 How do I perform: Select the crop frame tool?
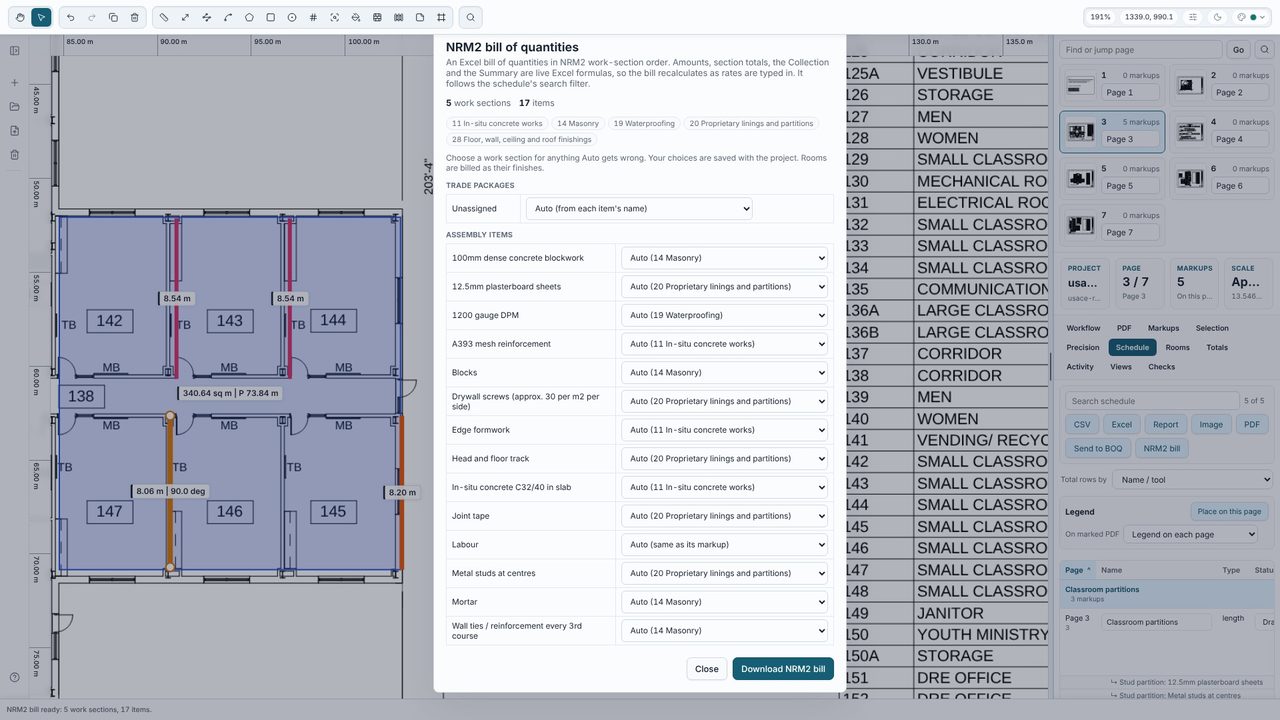(x=441, y=17)
